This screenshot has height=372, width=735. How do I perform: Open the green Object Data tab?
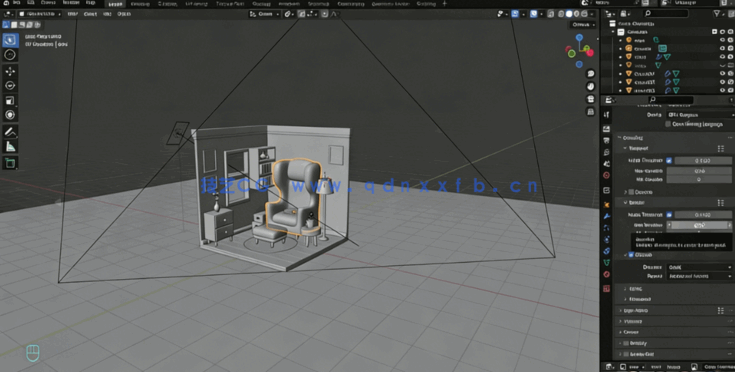(x=607, y=262)
